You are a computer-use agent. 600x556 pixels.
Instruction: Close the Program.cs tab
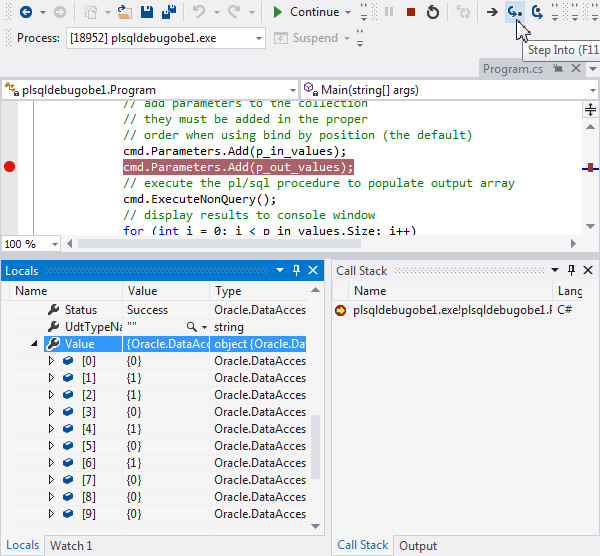[x=576, y=68]
